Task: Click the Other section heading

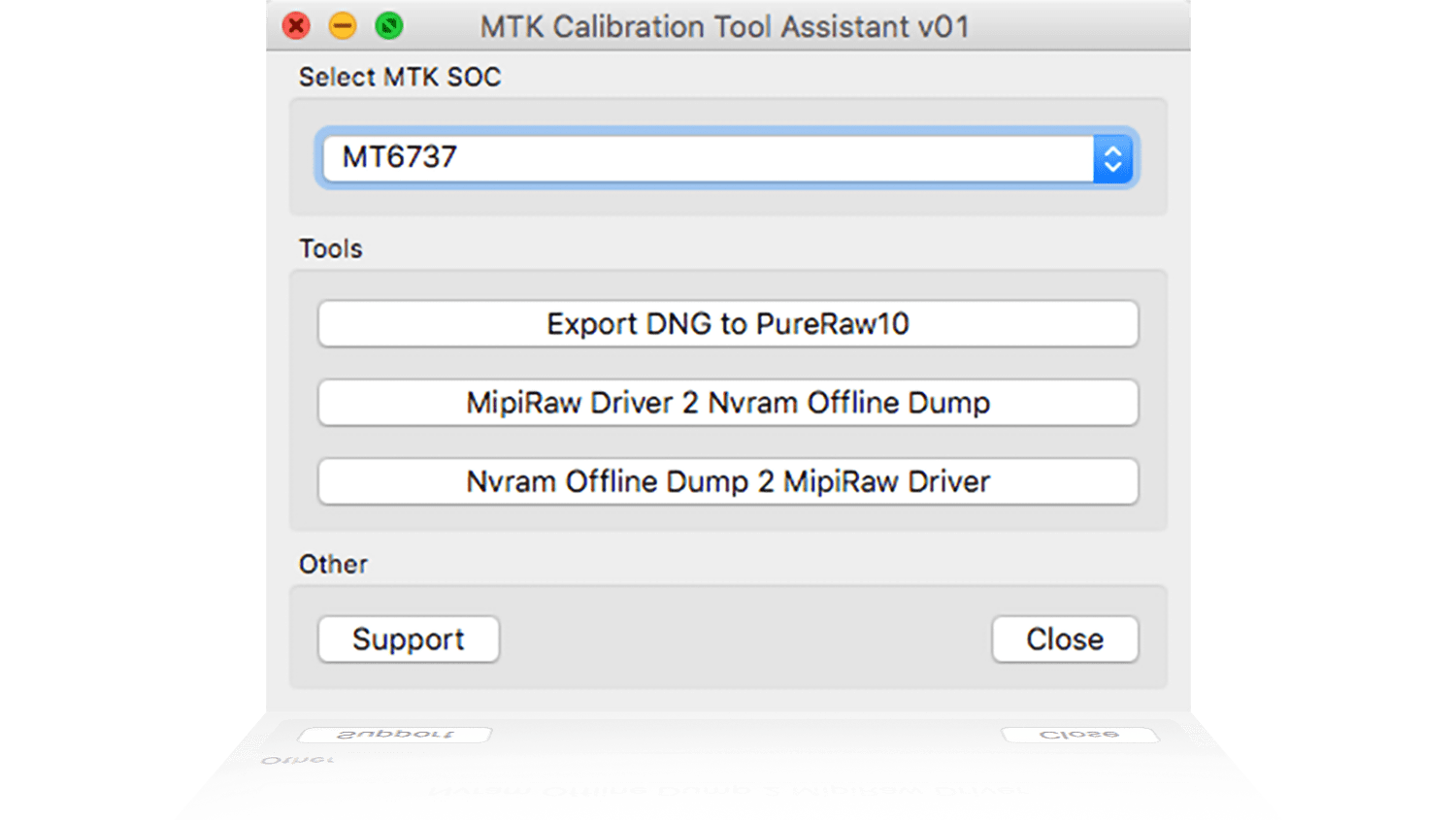Action: coord(333,565)
